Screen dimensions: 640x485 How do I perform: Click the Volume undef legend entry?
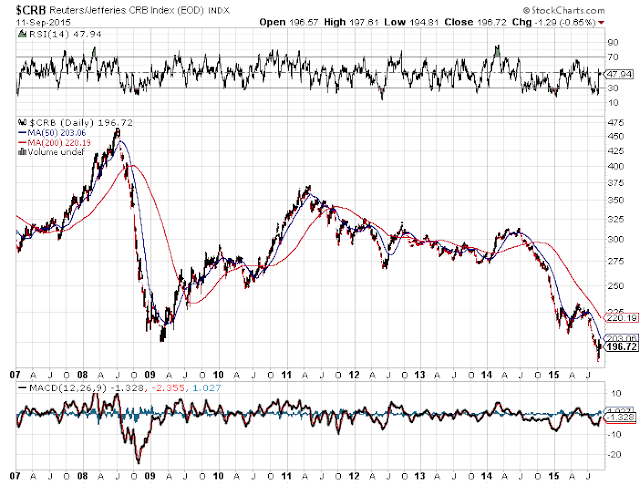click(x=56, y=152)
